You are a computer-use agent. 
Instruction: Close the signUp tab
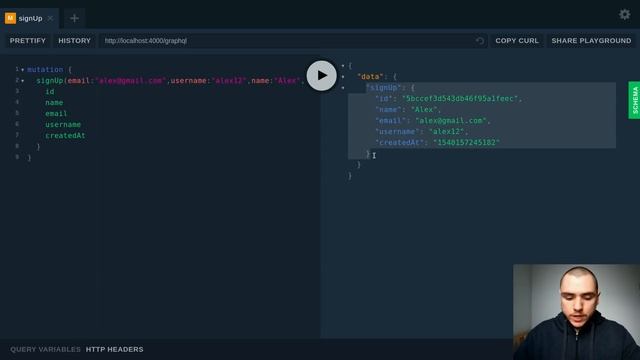click(x=50, y=18)
